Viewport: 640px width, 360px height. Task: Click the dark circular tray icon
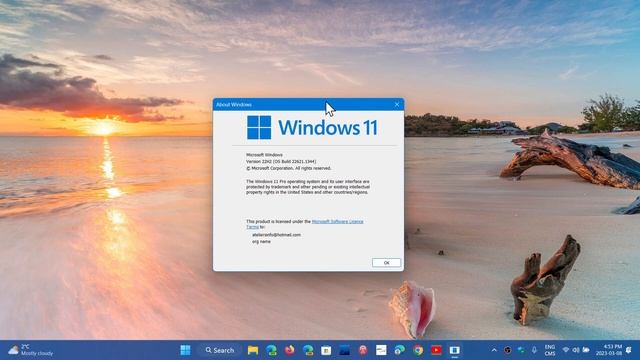click(507, 350)
